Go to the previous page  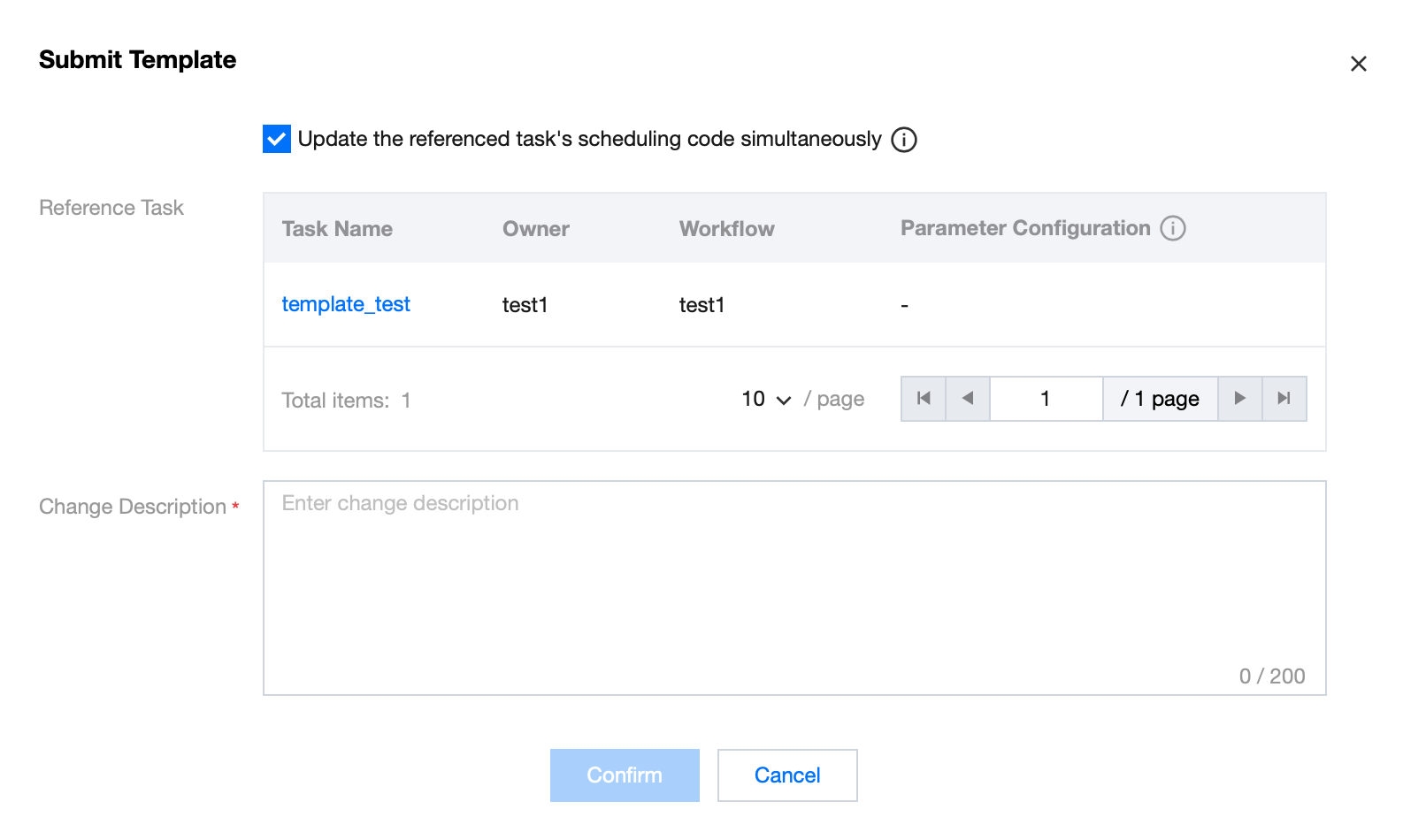point(968,399)
